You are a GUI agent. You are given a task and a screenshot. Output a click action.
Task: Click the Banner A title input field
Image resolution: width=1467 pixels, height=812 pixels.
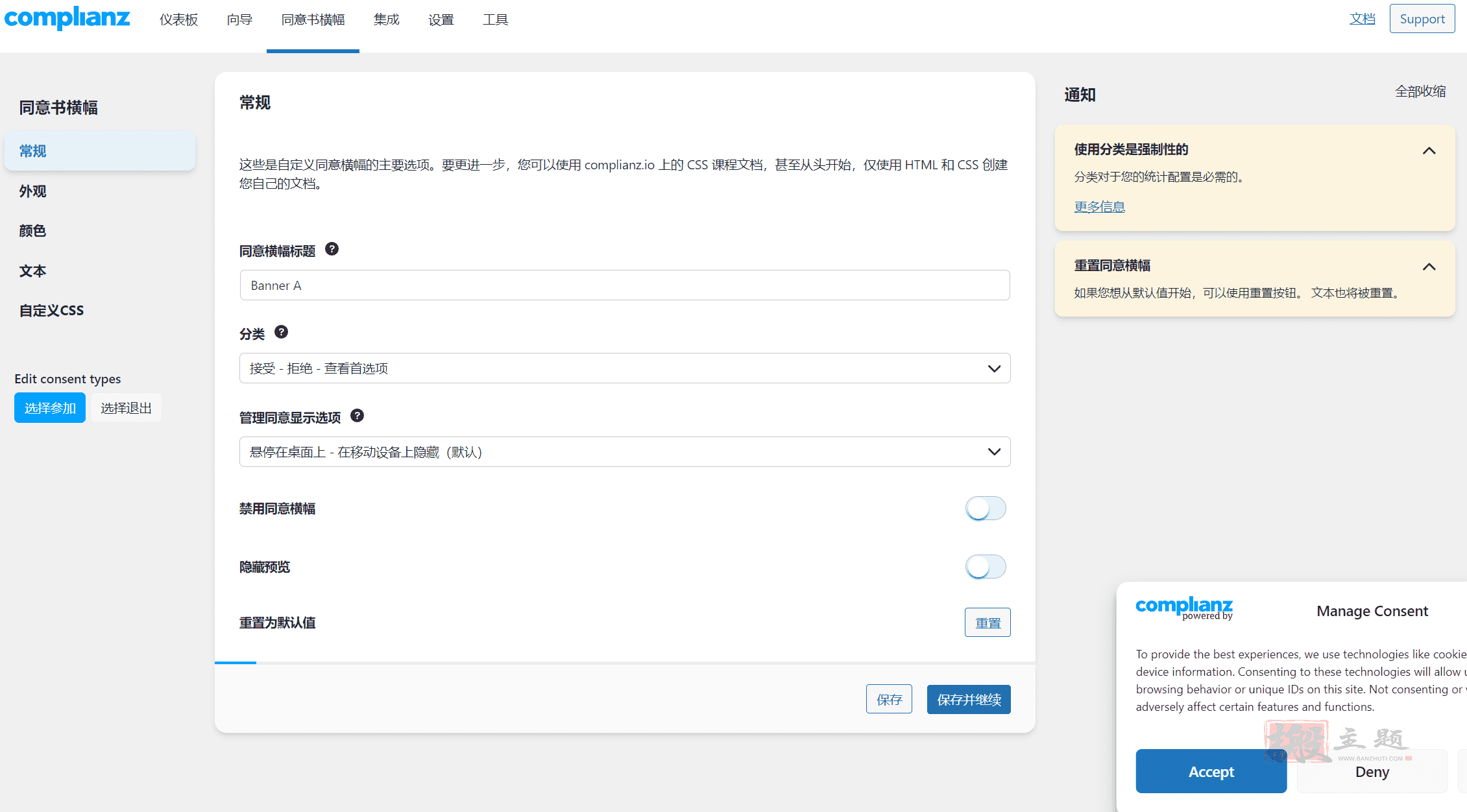[625, 285]
